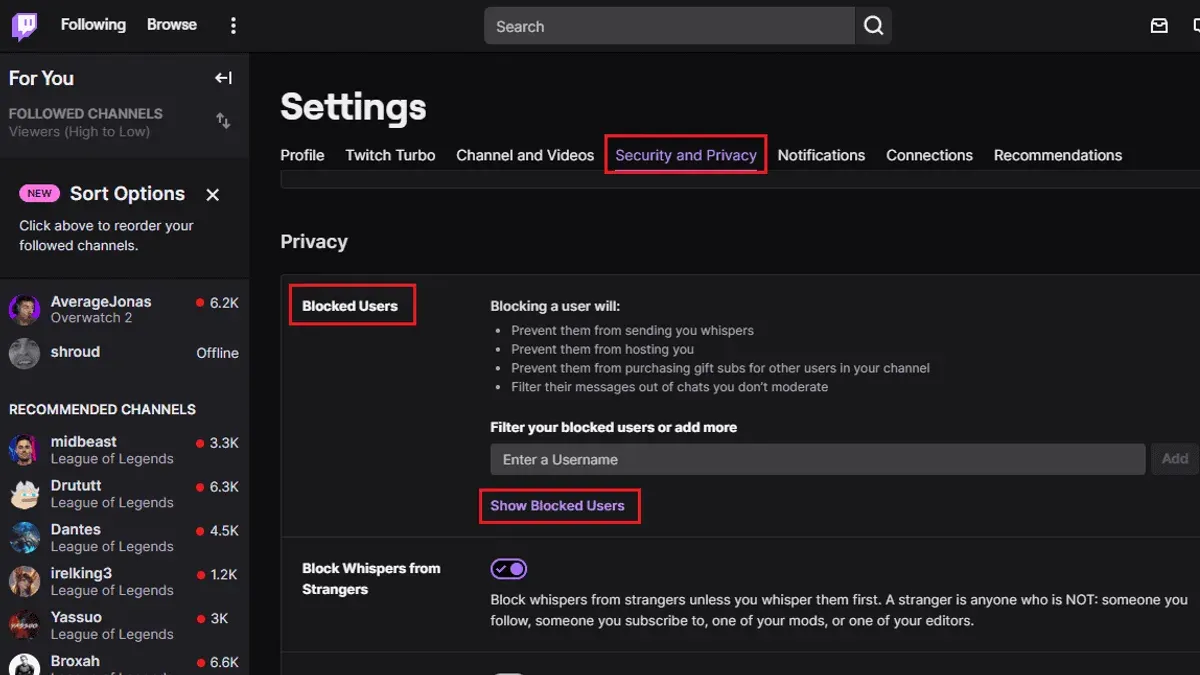Focus the Enter a Username field
The height and width of the screenshot is (675, 1200).
pyautogui.click(x=817, y=459)
